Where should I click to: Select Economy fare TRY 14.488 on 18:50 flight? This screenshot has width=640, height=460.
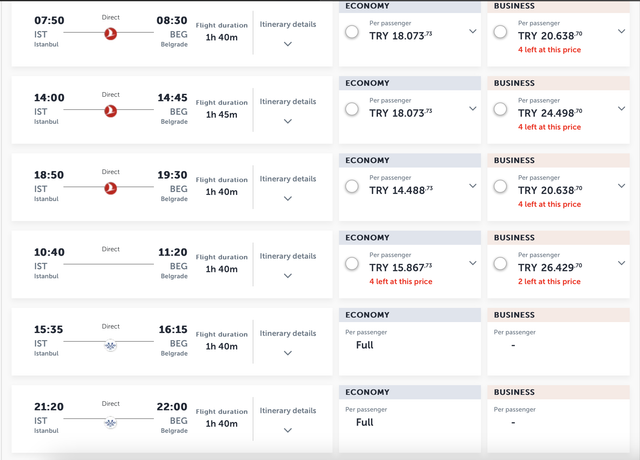coord(352,187)
